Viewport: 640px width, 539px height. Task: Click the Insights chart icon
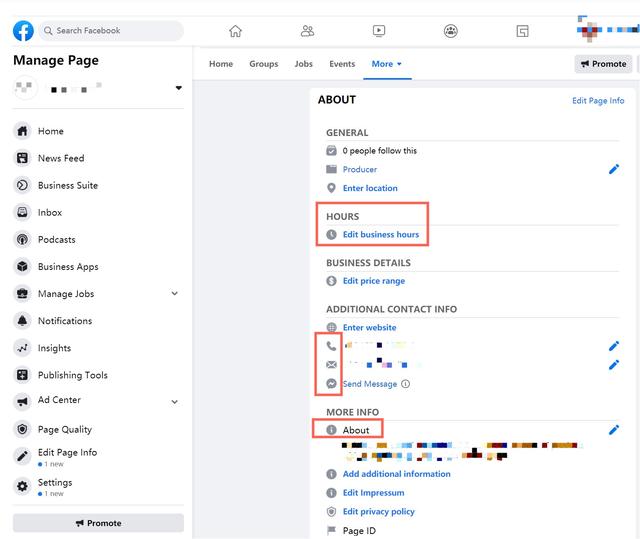coord(22,348)
